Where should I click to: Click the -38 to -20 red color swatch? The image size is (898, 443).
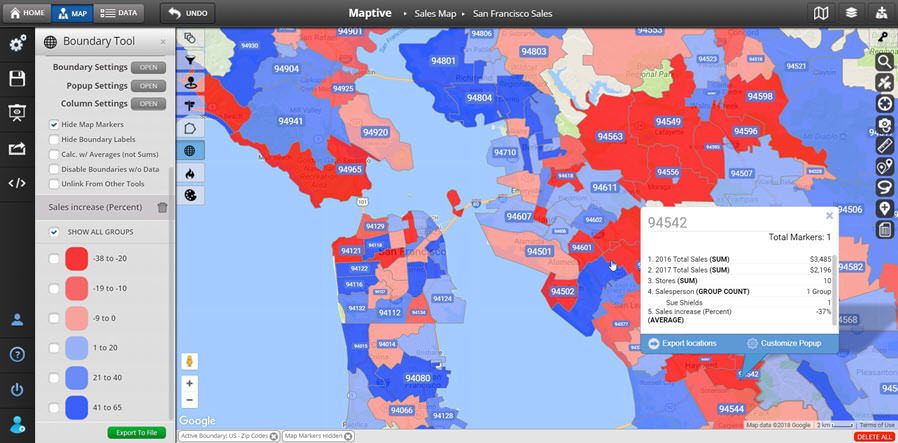tap(78, 260)
